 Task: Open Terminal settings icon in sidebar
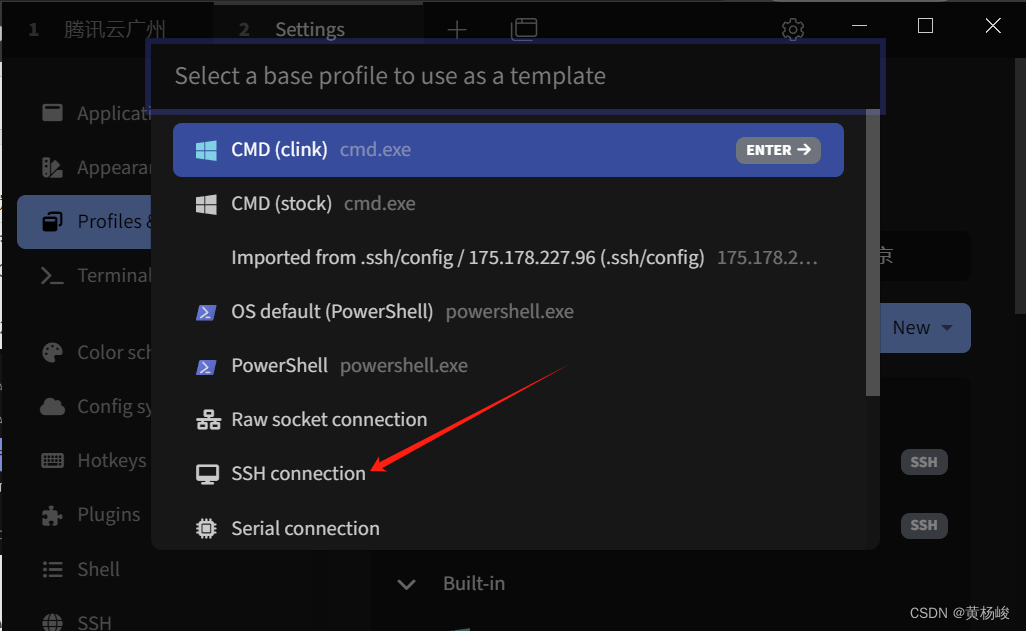click(x=52, y=276)
